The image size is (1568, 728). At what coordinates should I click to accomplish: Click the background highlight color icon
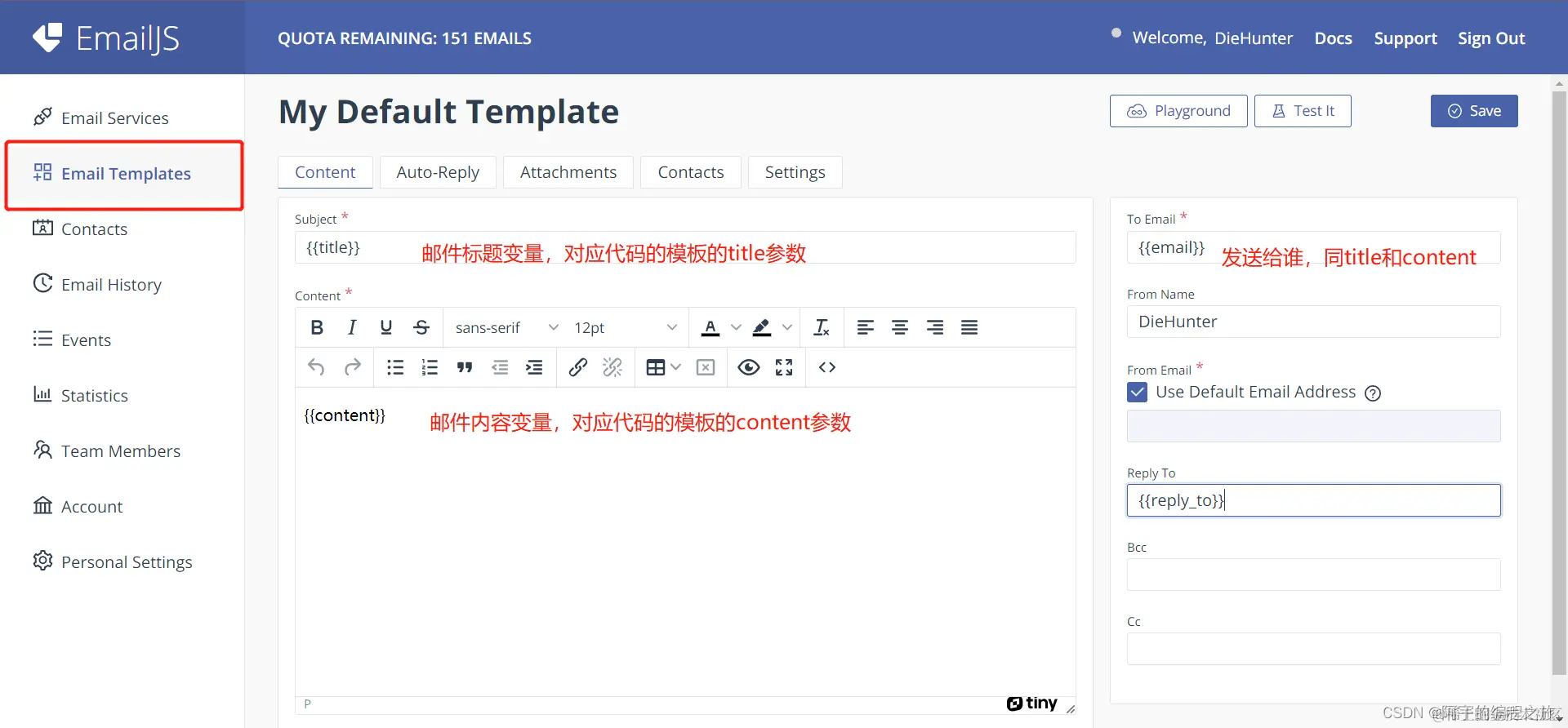point(761,327)
